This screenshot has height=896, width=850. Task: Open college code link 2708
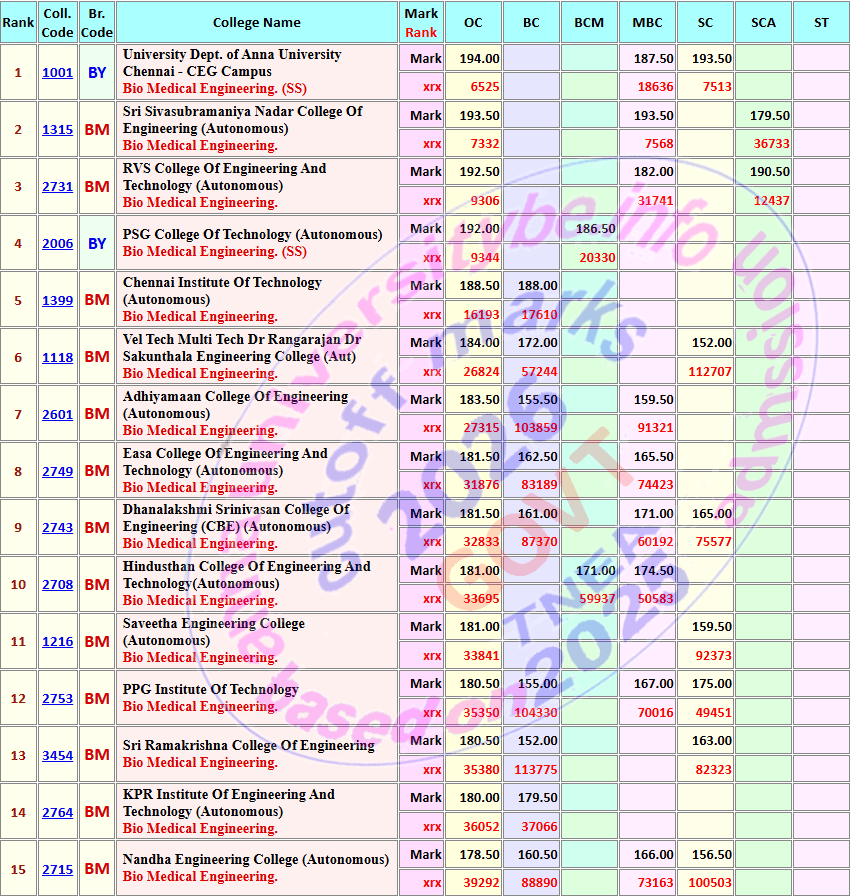(x=57, y=585)
